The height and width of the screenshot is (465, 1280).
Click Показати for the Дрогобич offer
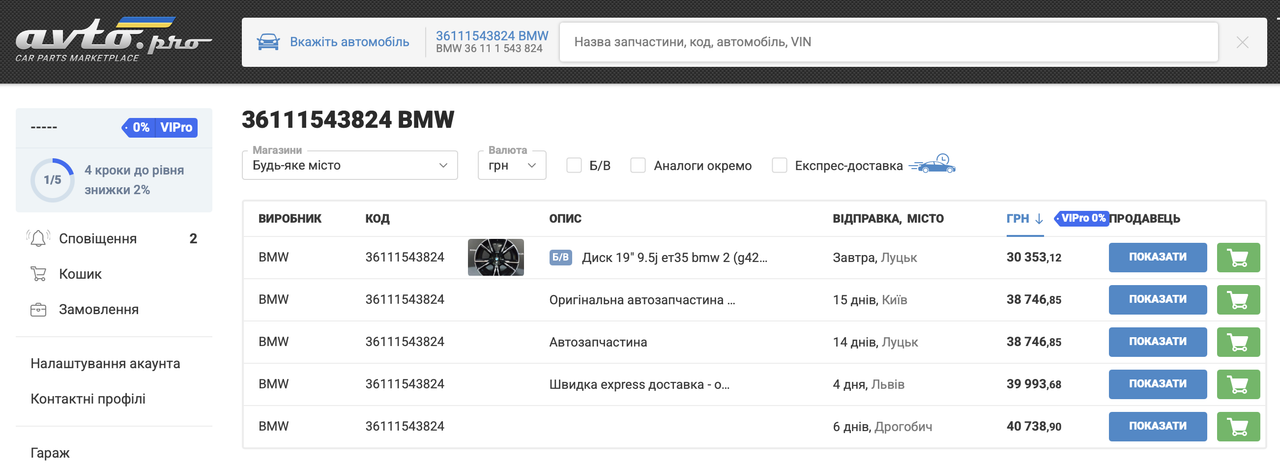coord(1158,426)
